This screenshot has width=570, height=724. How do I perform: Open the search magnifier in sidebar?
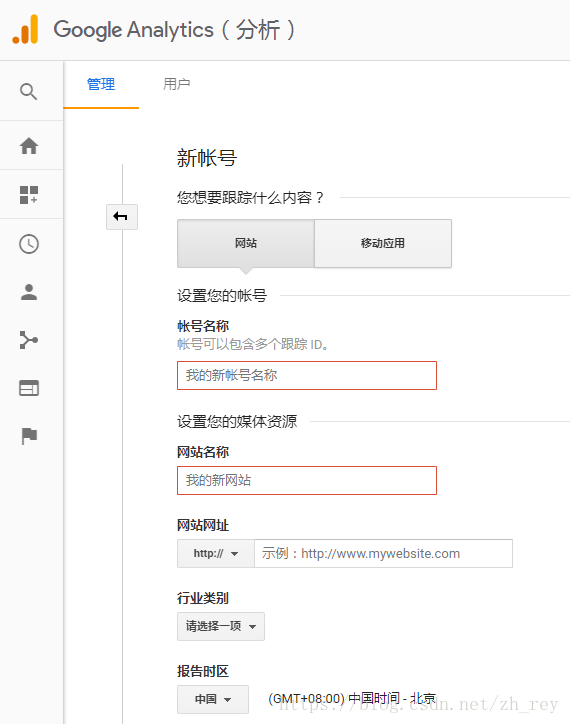point(29,91)
